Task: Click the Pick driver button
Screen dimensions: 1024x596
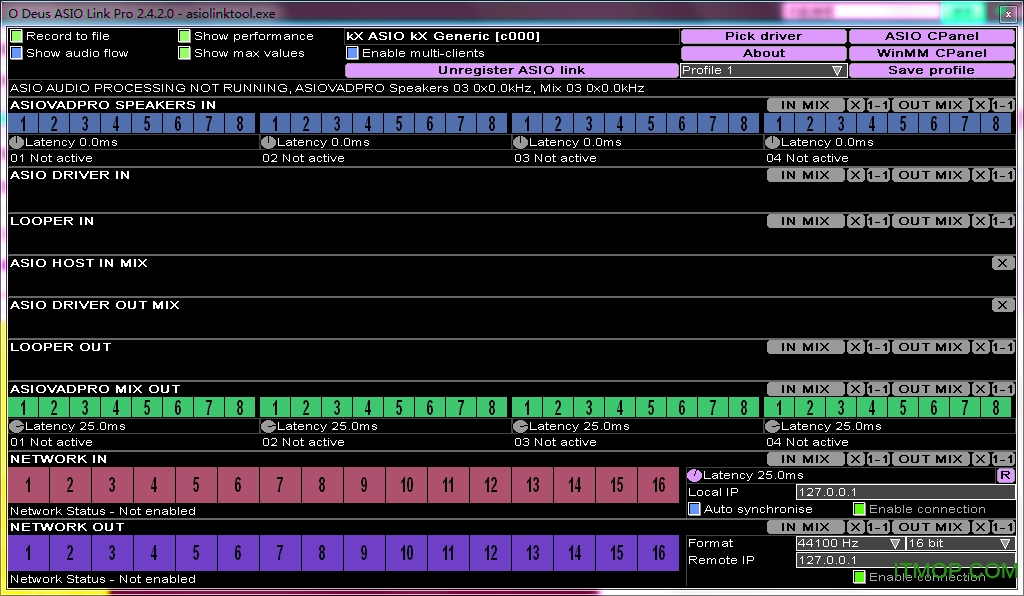Action: (763, 36)
